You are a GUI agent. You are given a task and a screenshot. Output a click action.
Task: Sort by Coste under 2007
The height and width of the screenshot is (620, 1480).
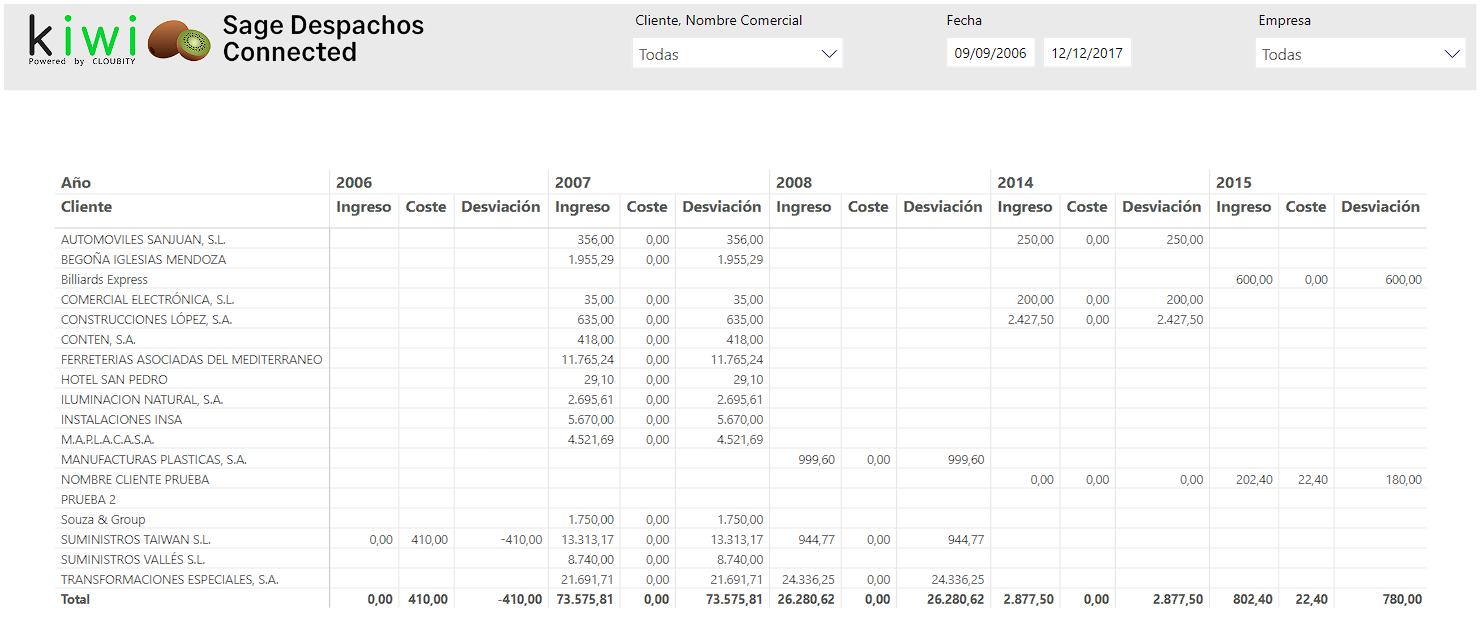647,207
